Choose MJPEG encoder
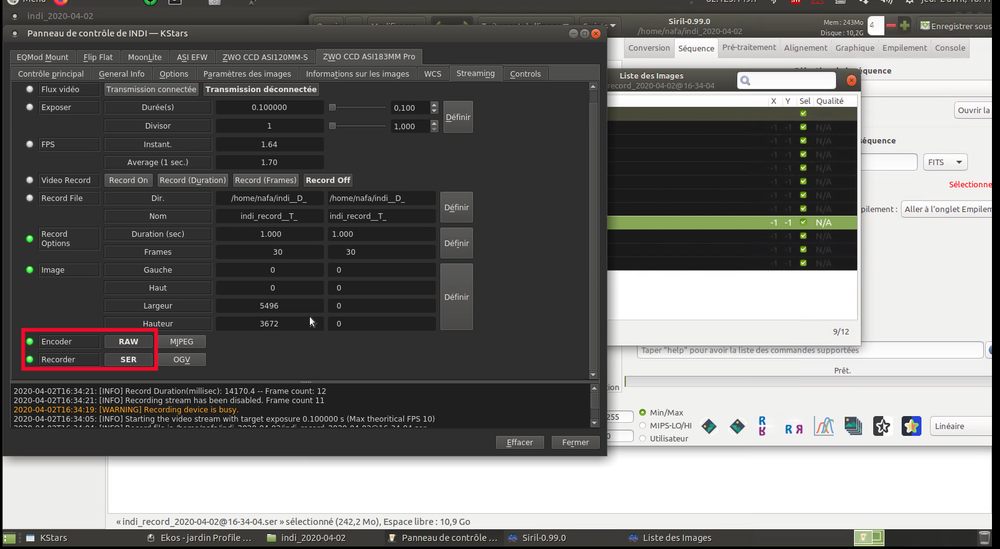This screenshot has height=549, width=1000. tap(181, 342)
